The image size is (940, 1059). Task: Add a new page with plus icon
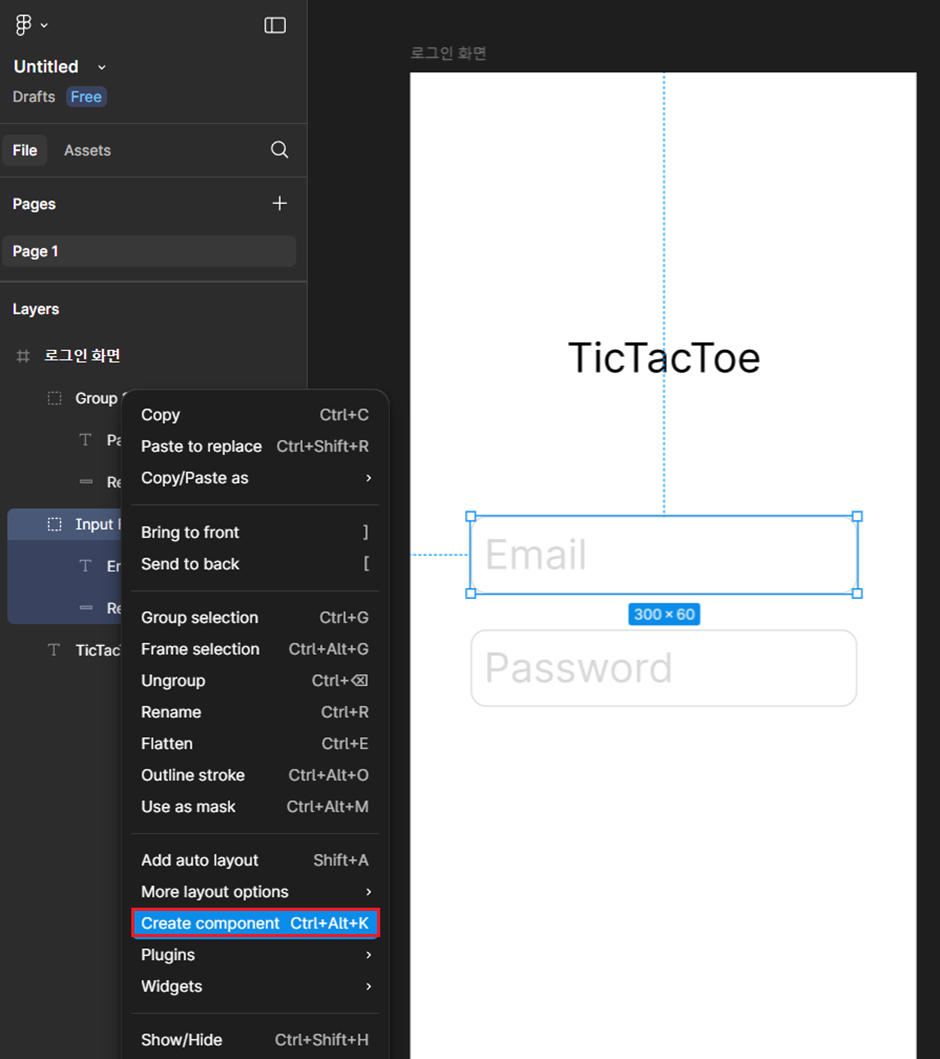280,203
